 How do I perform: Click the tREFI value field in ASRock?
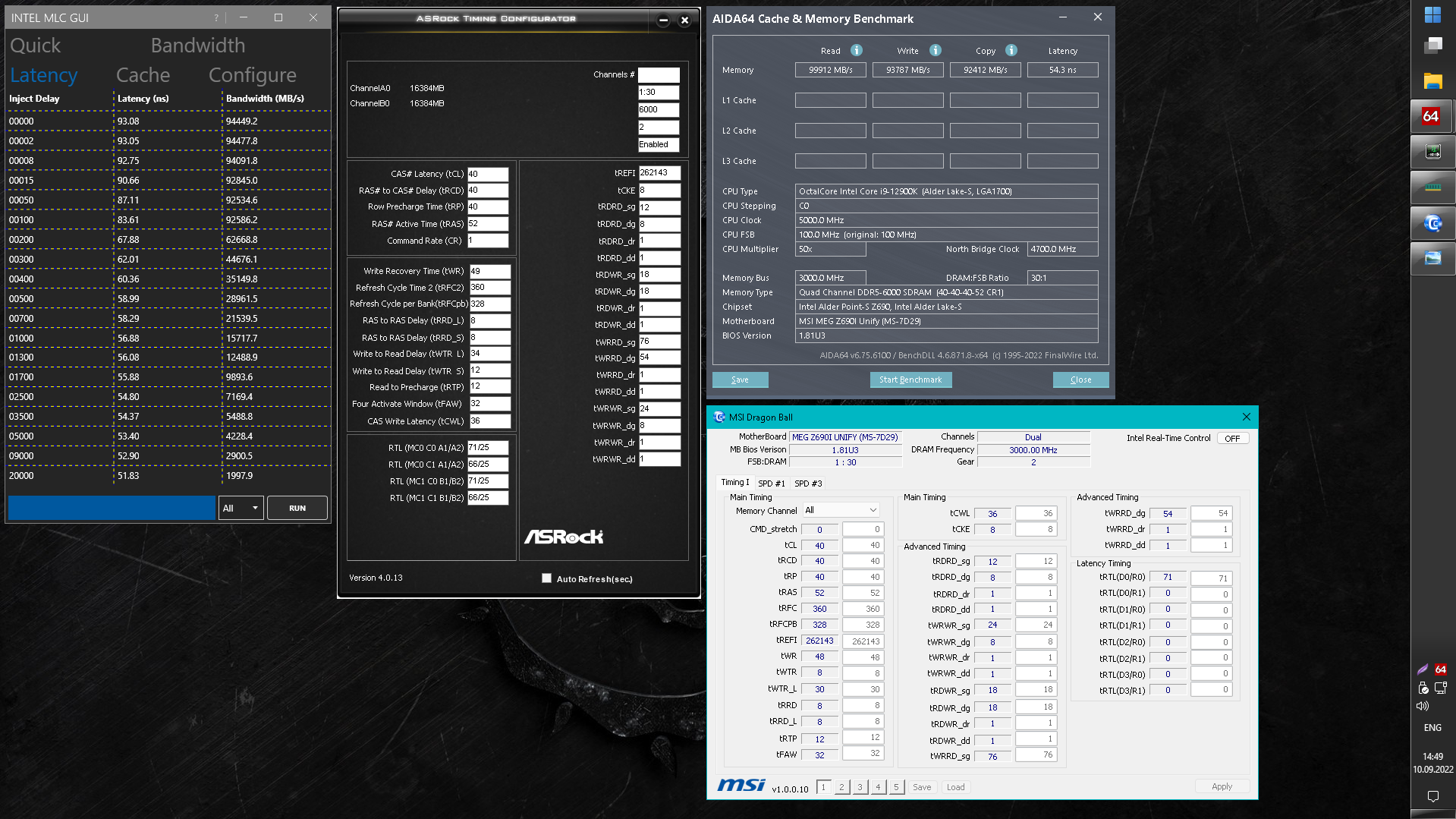pyautogui.click(x=659, y=173)
